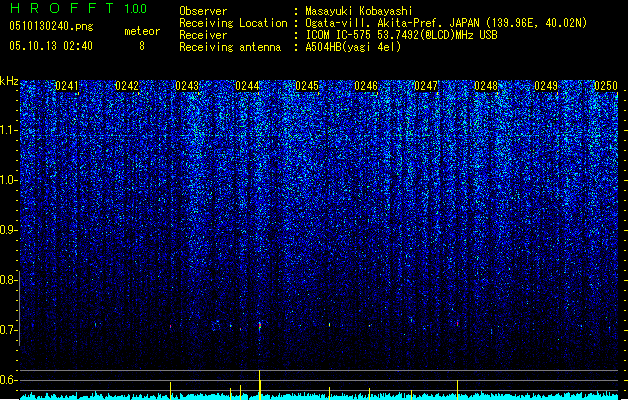This screenshot has height=400, width=629.
Task: Click the 0248 time marker
Action: click(x=486, y=86)
